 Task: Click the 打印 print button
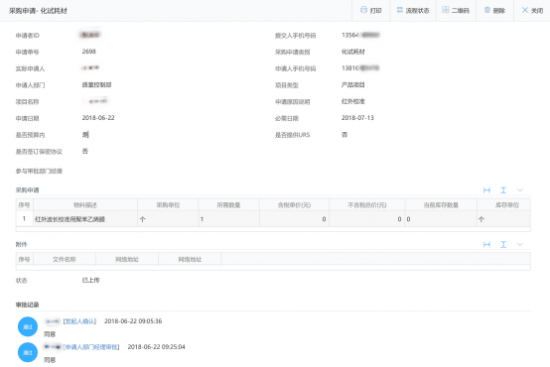[371, 11]
